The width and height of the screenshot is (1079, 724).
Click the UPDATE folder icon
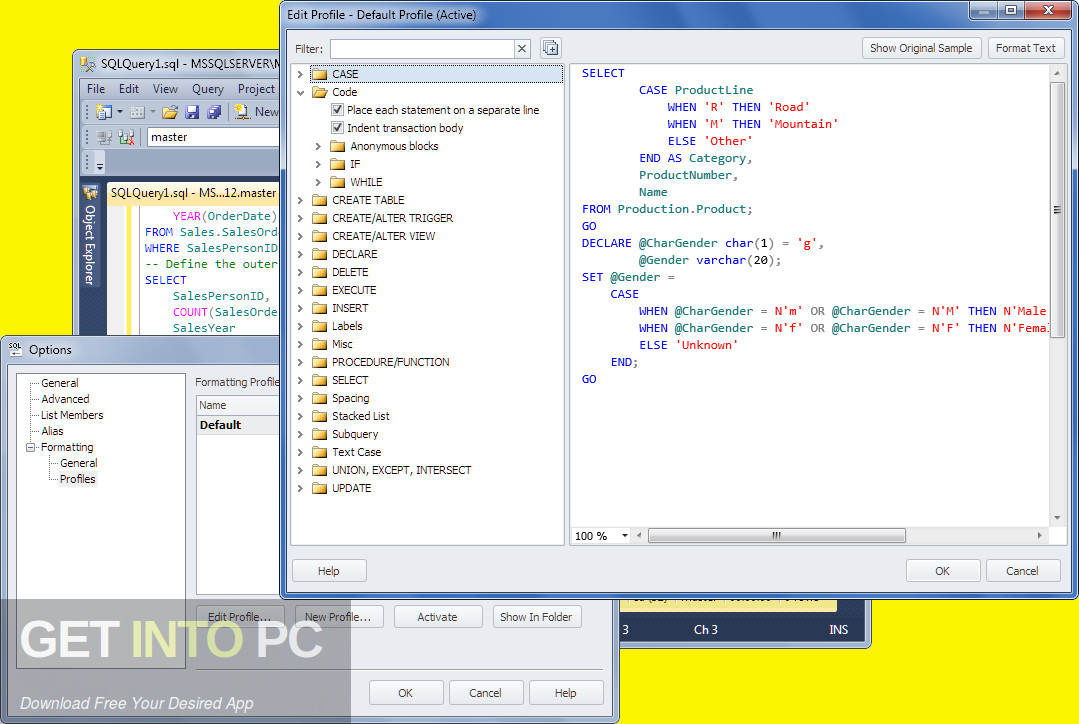point(319,488)
